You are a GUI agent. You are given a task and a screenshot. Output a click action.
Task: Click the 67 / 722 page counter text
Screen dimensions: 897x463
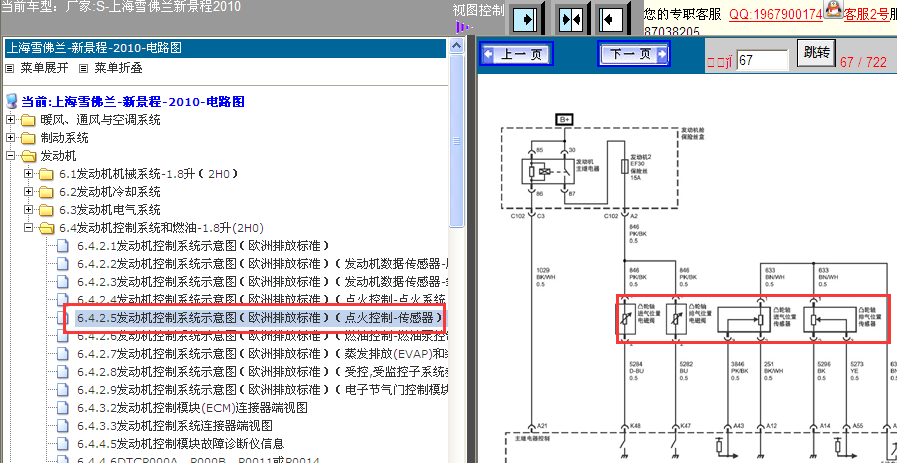click(863, 62)
